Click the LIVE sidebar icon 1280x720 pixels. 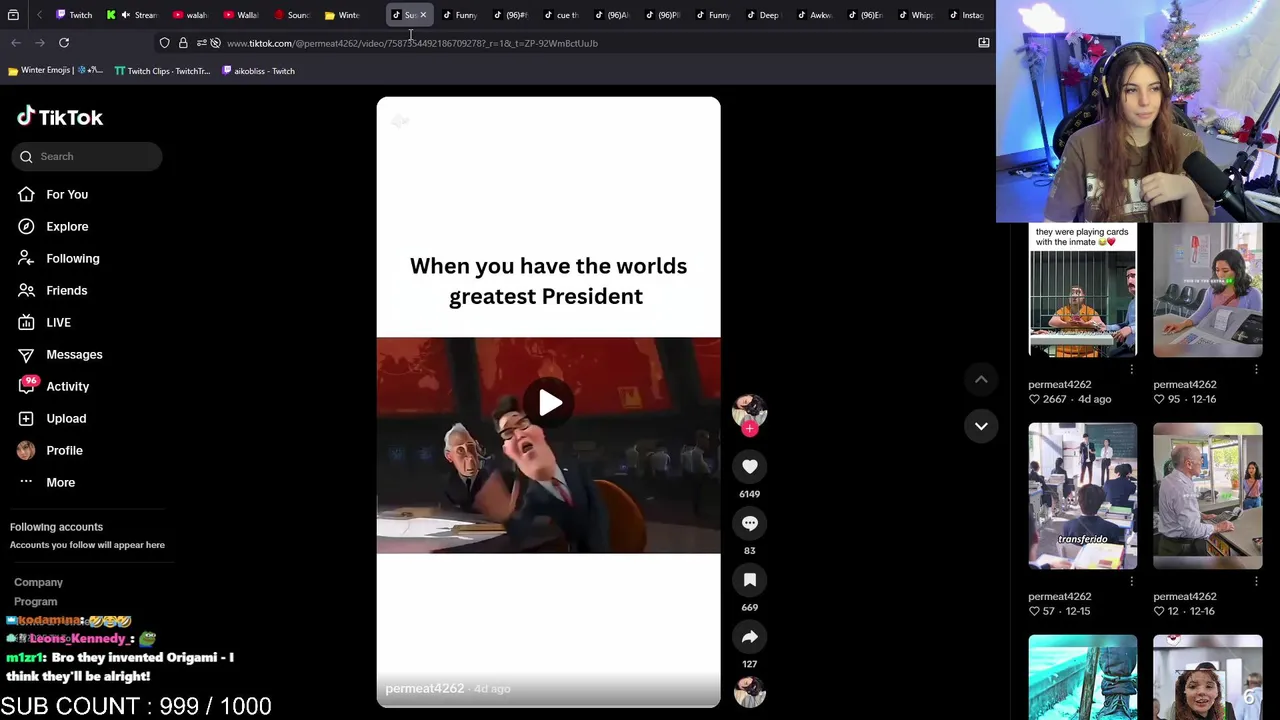pyautogui.click(x=27, y=322)
